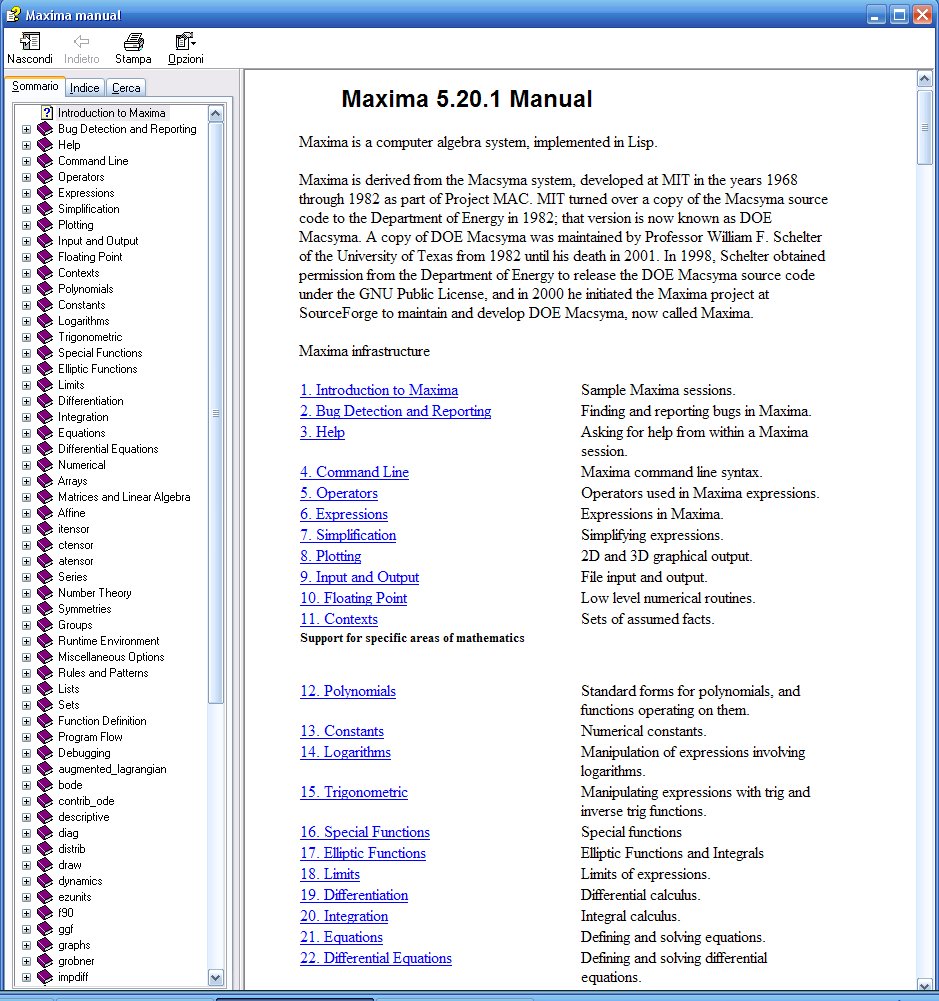Screen dimensions: 939x1001
Task: Expand the Arrays tree node
Action: [26, 481]
